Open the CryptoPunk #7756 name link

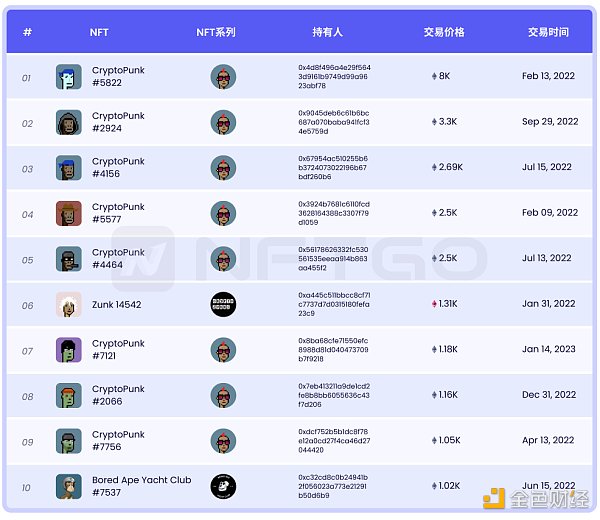[118, 440]
